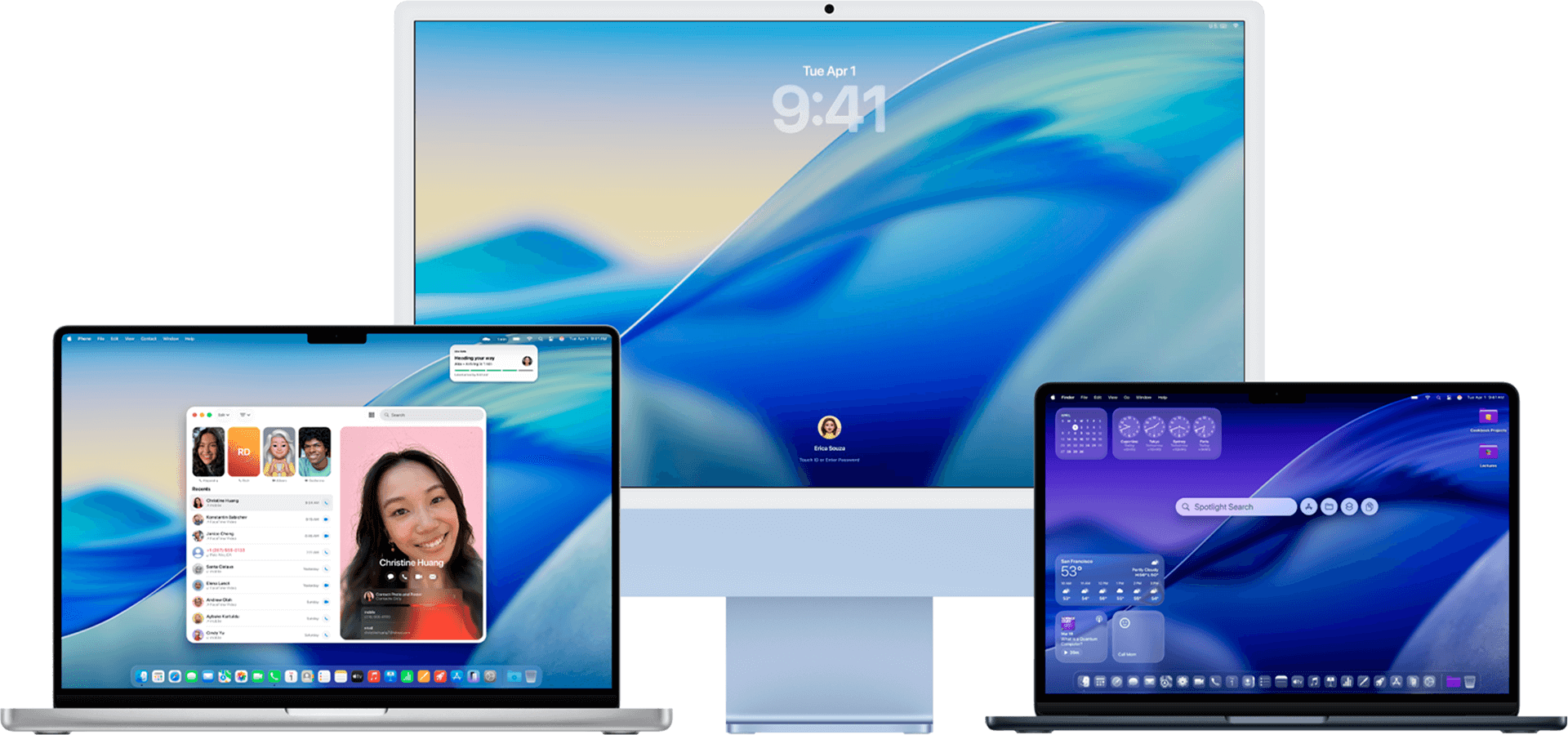Viewport: 1568px width, 735px height.
Task: Open the filter dropdown in Phone window toolbar
Action: (245, 415)
